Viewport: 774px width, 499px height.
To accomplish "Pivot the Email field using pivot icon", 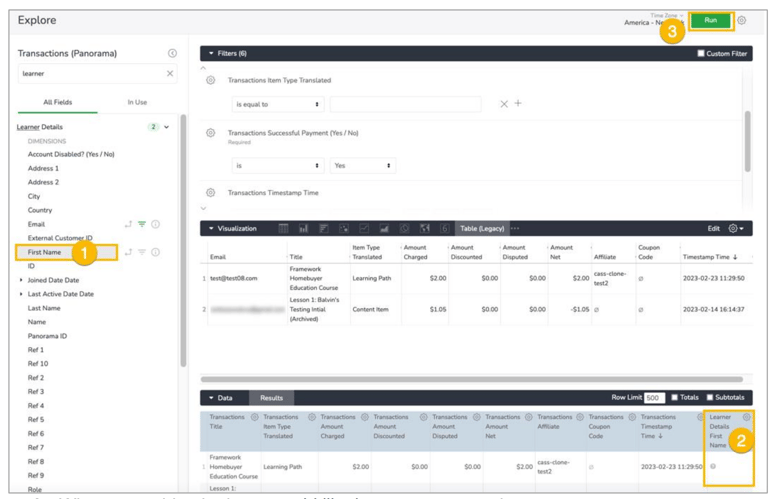I will click(128, 224).
